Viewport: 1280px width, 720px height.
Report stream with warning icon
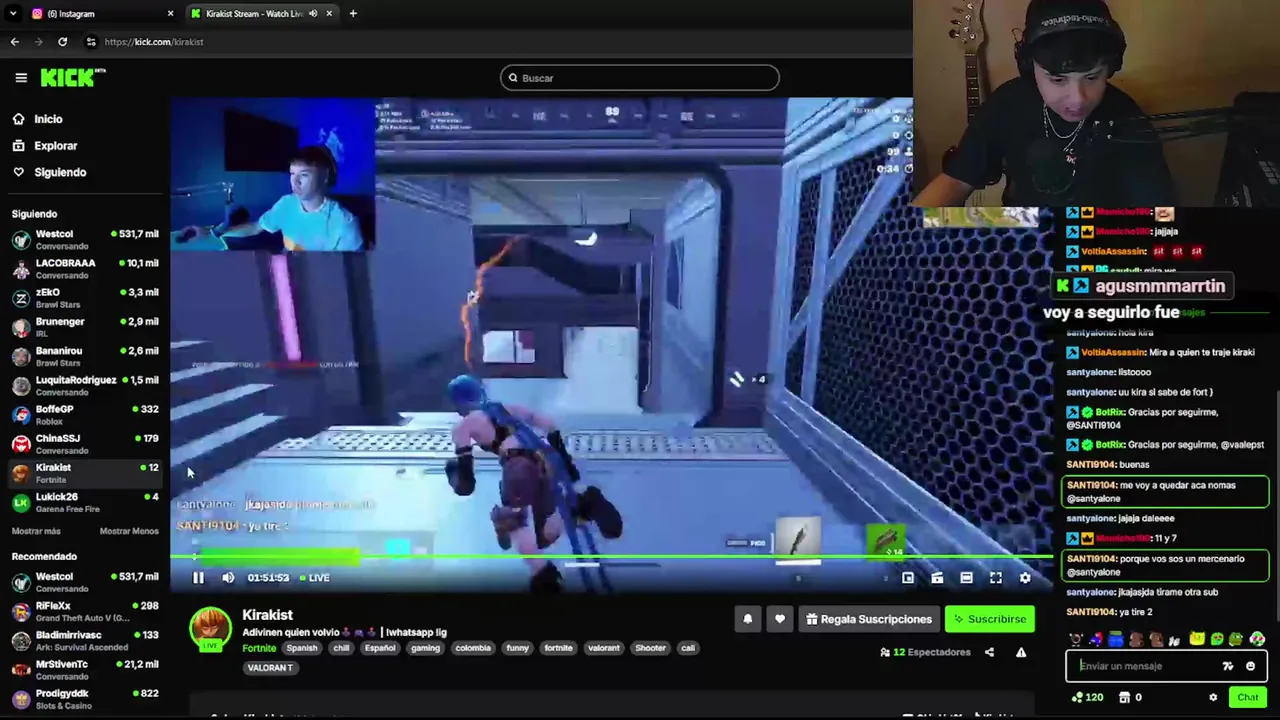point(1021,652)
